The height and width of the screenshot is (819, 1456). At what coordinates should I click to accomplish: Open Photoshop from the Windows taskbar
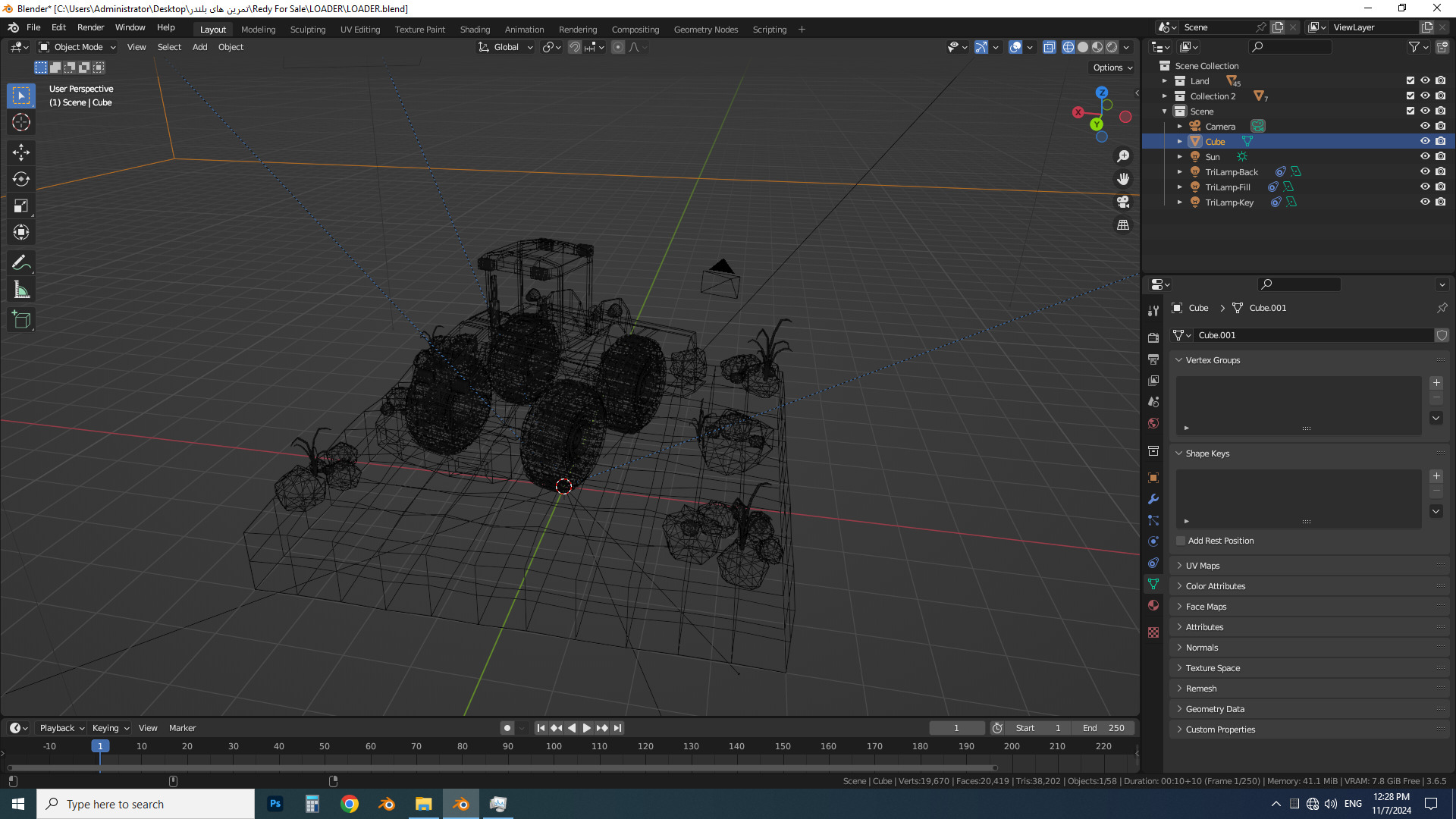275,804
